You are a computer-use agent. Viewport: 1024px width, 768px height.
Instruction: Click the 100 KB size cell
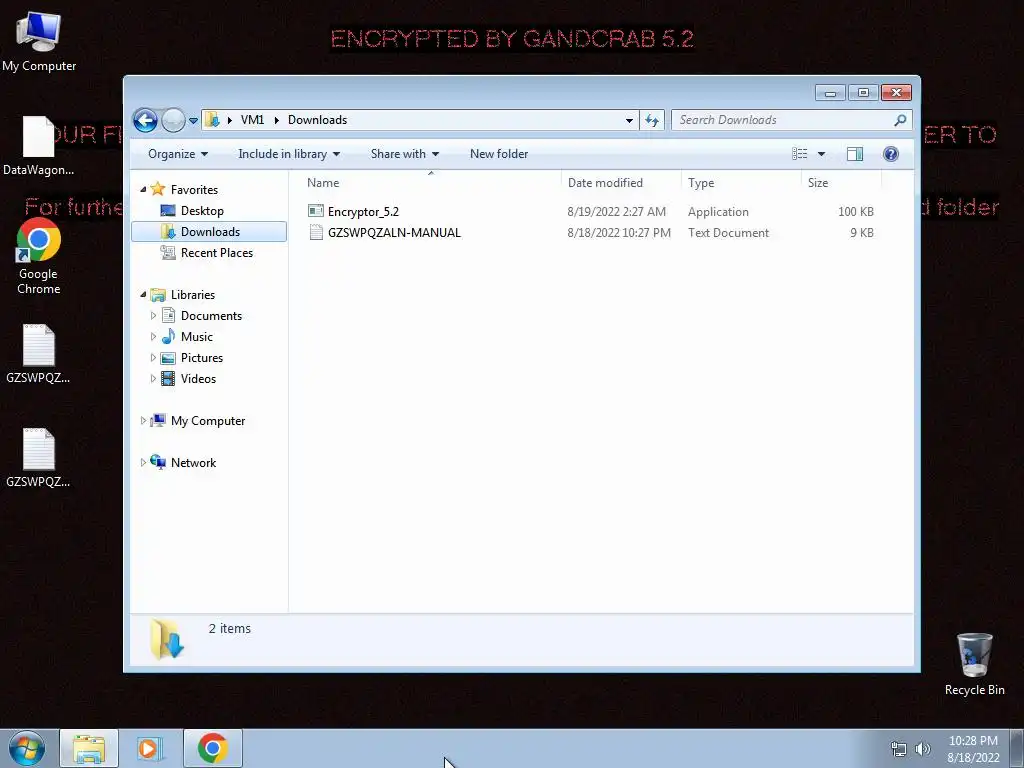pos(856,212)
